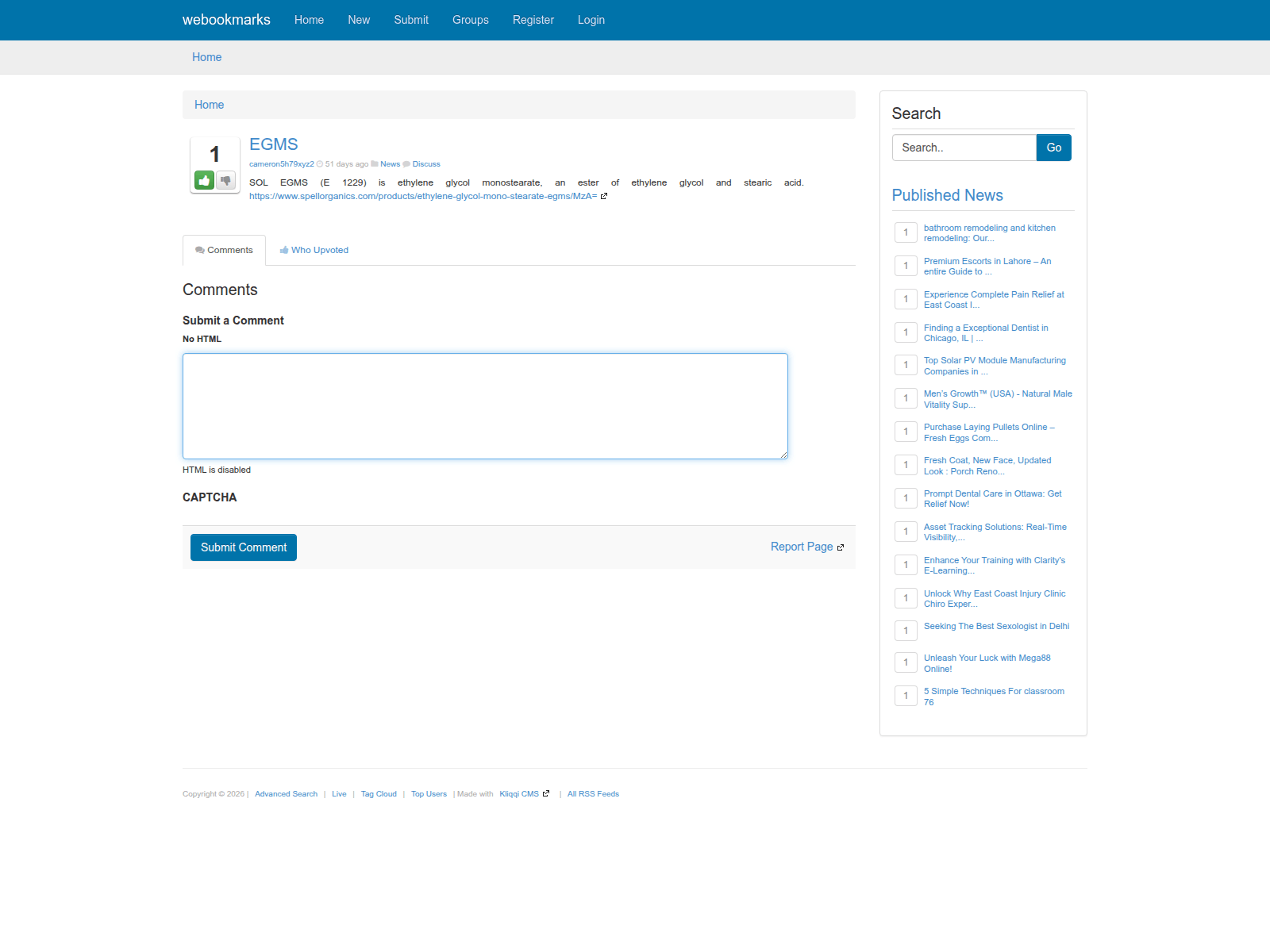This screenshot has width=1270, height=952.
Task: Open the Kliqqi CMS footer link
Action: coord(519,794)
